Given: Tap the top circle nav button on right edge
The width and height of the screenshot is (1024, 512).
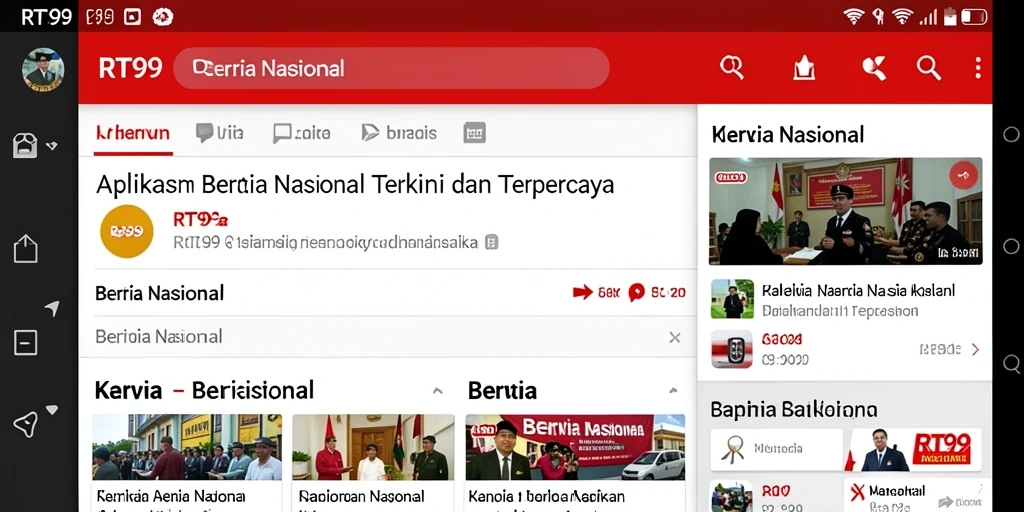Looking at the screenshot, I should [x=1011, y=135].
